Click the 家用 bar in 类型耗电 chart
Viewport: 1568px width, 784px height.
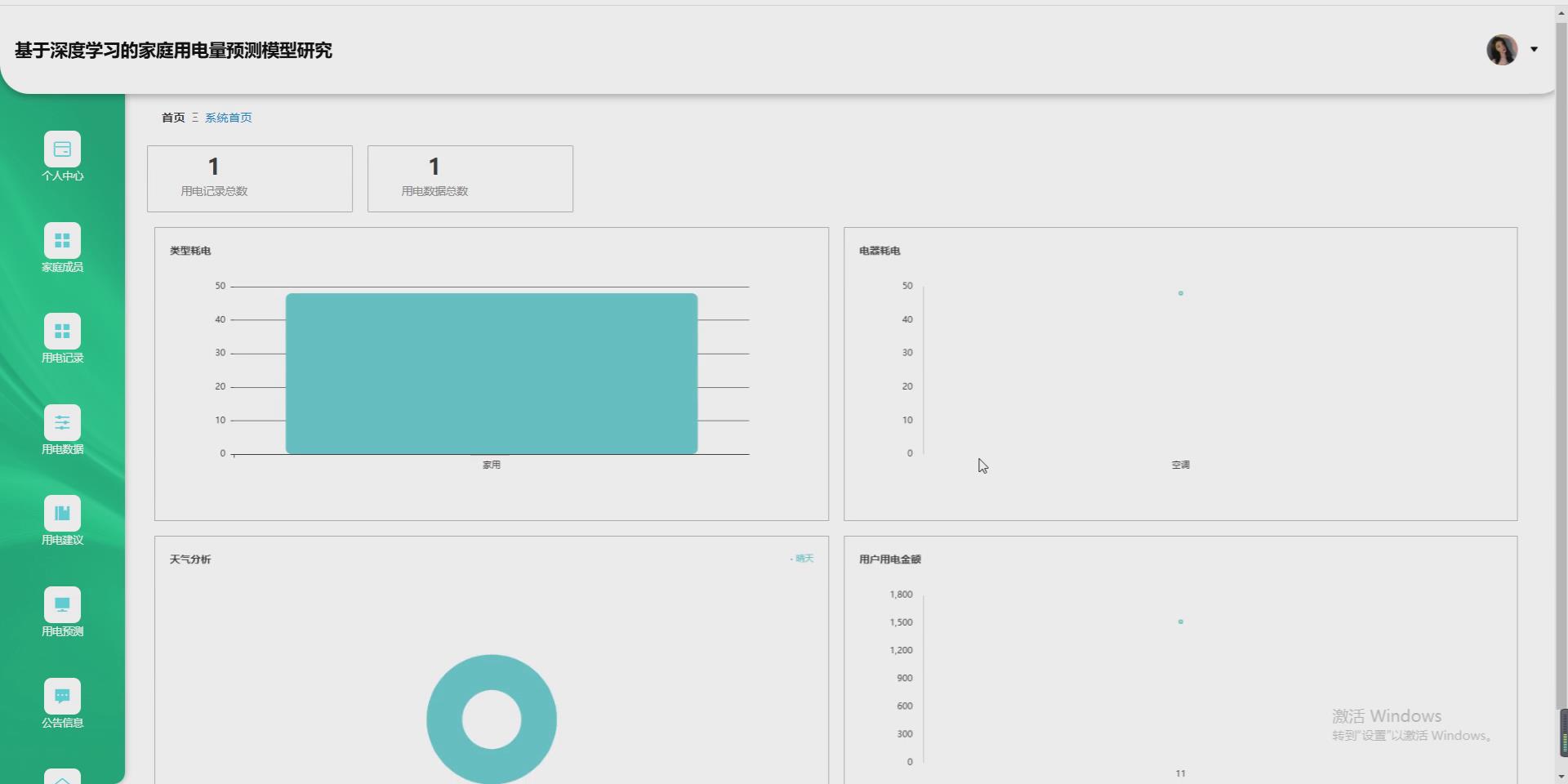tap(492, 373)
